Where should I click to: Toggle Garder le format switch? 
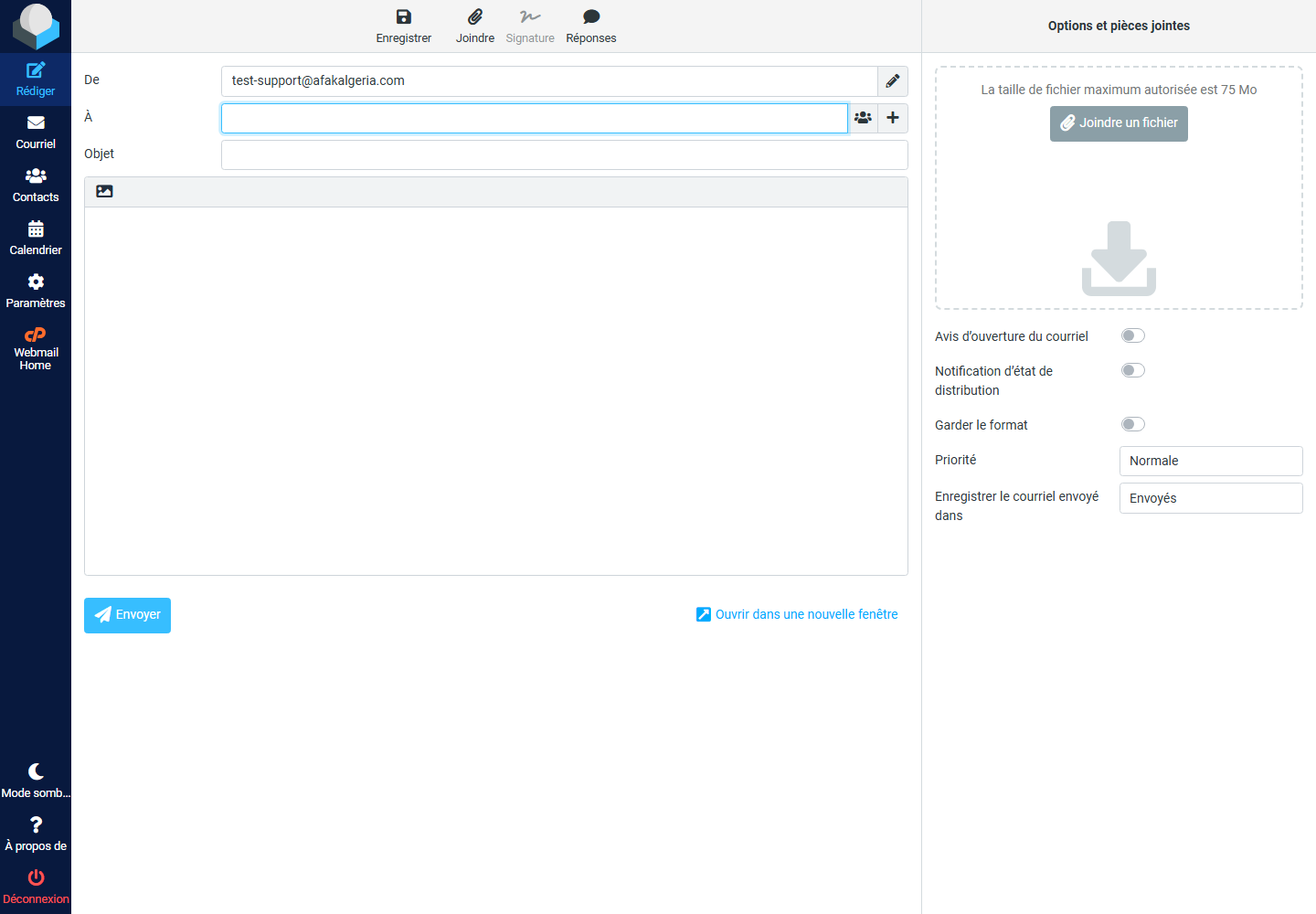1133,425
